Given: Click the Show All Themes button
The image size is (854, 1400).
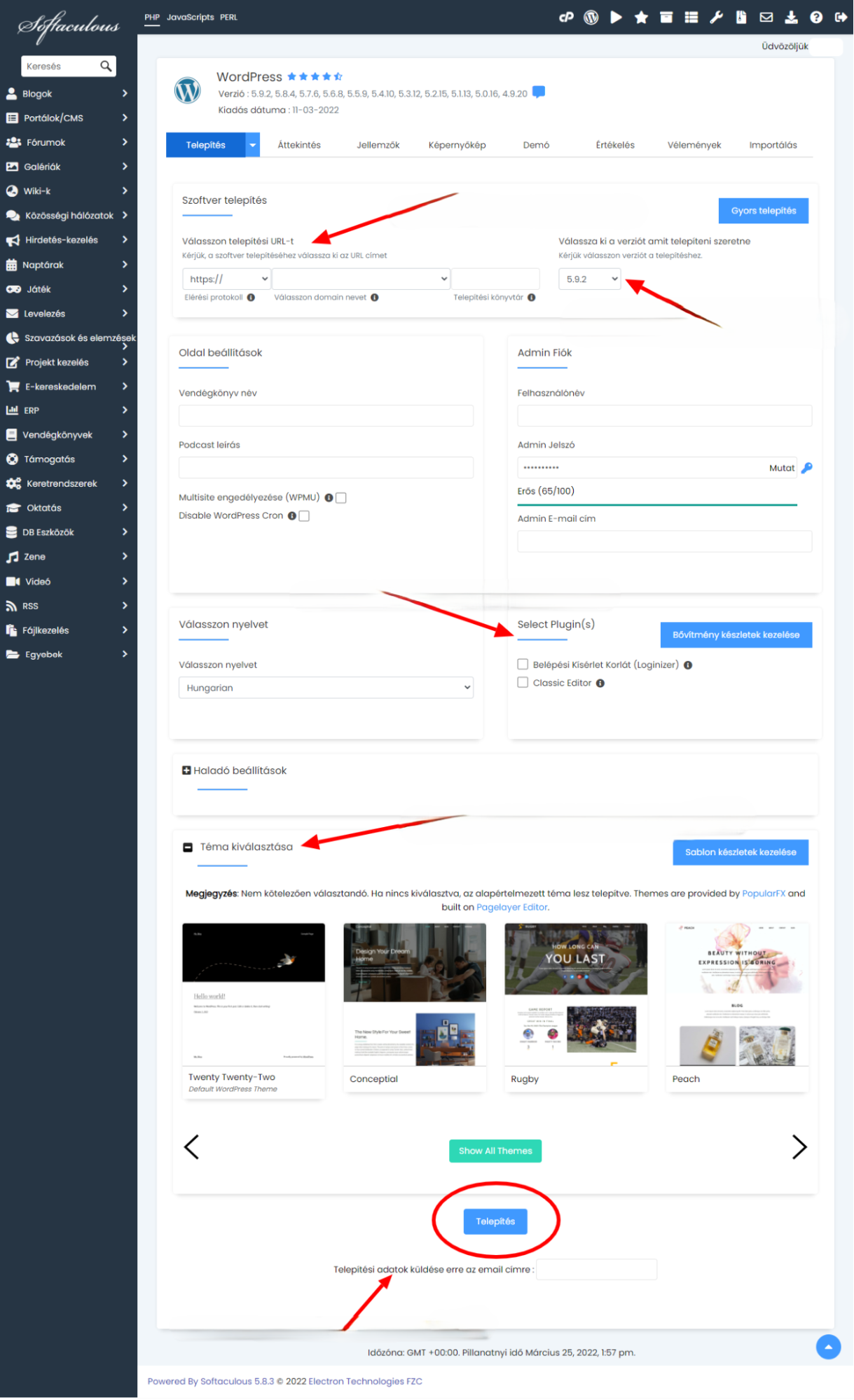Looking at the screenshot, I should [495, 1151].
